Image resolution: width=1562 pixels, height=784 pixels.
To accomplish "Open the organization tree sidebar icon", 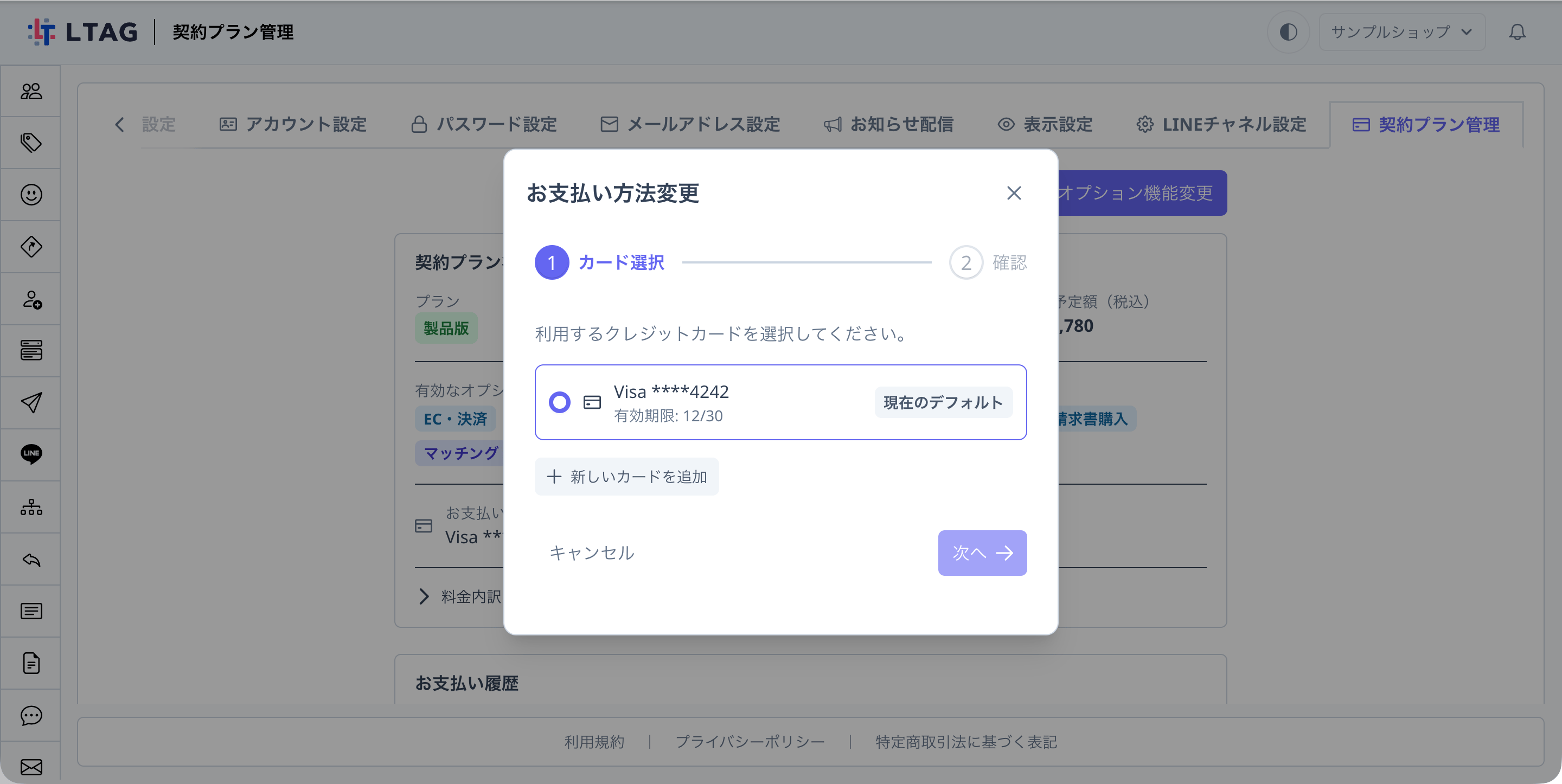I will [31, 507].
